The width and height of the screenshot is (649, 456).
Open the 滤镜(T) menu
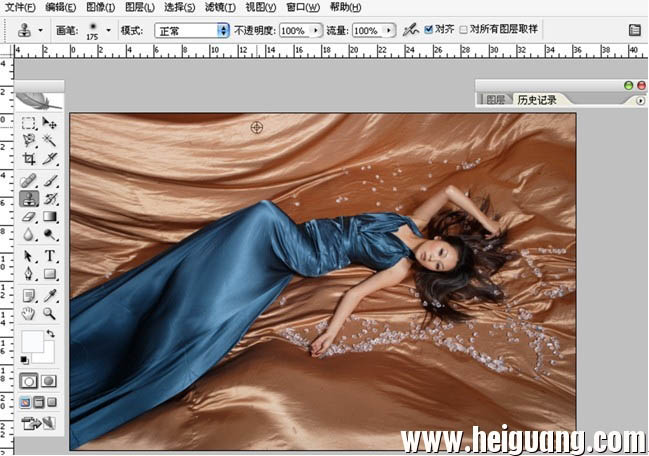coord(220,7)
